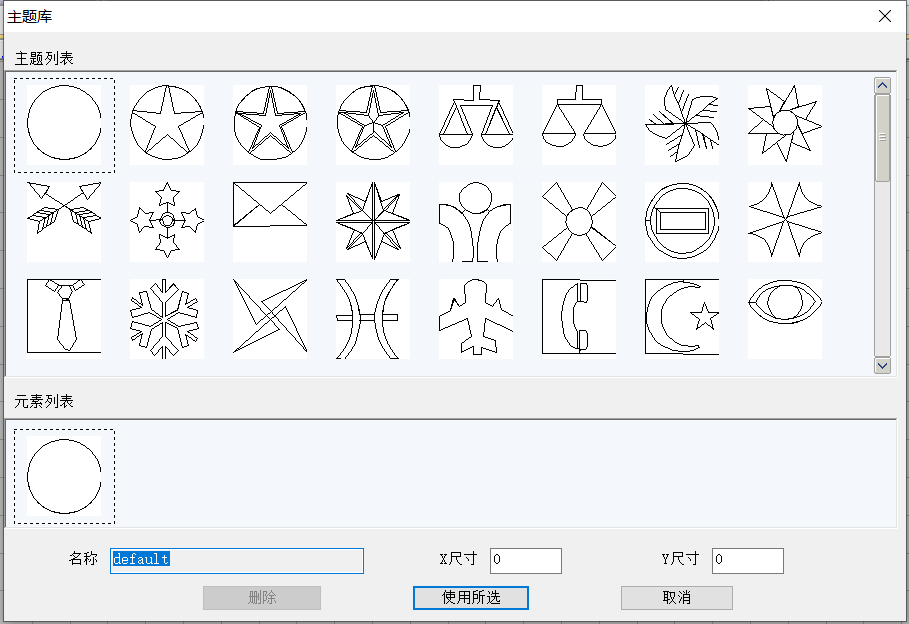Select the curved eight-point star theme

pos(785,222)
